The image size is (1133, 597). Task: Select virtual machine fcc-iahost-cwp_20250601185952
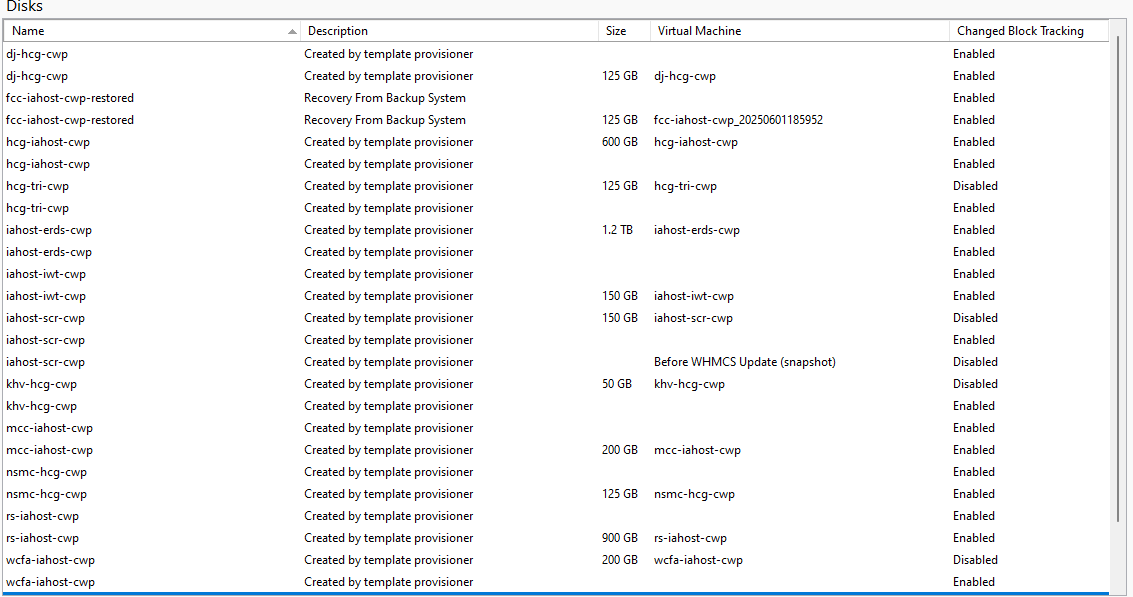[738, 120]
